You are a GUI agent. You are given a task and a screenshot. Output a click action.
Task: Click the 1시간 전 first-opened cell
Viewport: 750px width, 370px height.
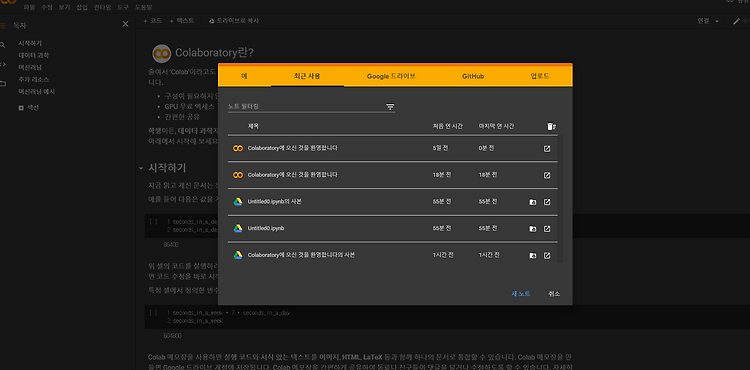coord(443,255)
